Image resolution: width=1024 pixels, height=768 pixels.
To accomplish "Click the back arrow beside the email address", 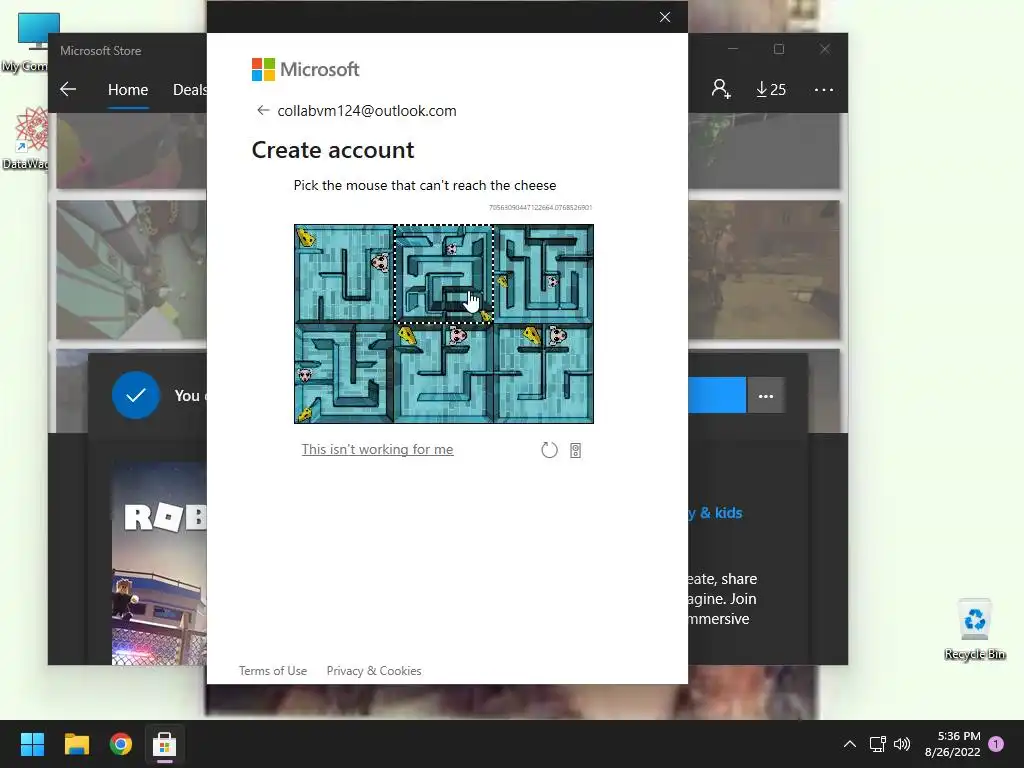I will point(263,110).
